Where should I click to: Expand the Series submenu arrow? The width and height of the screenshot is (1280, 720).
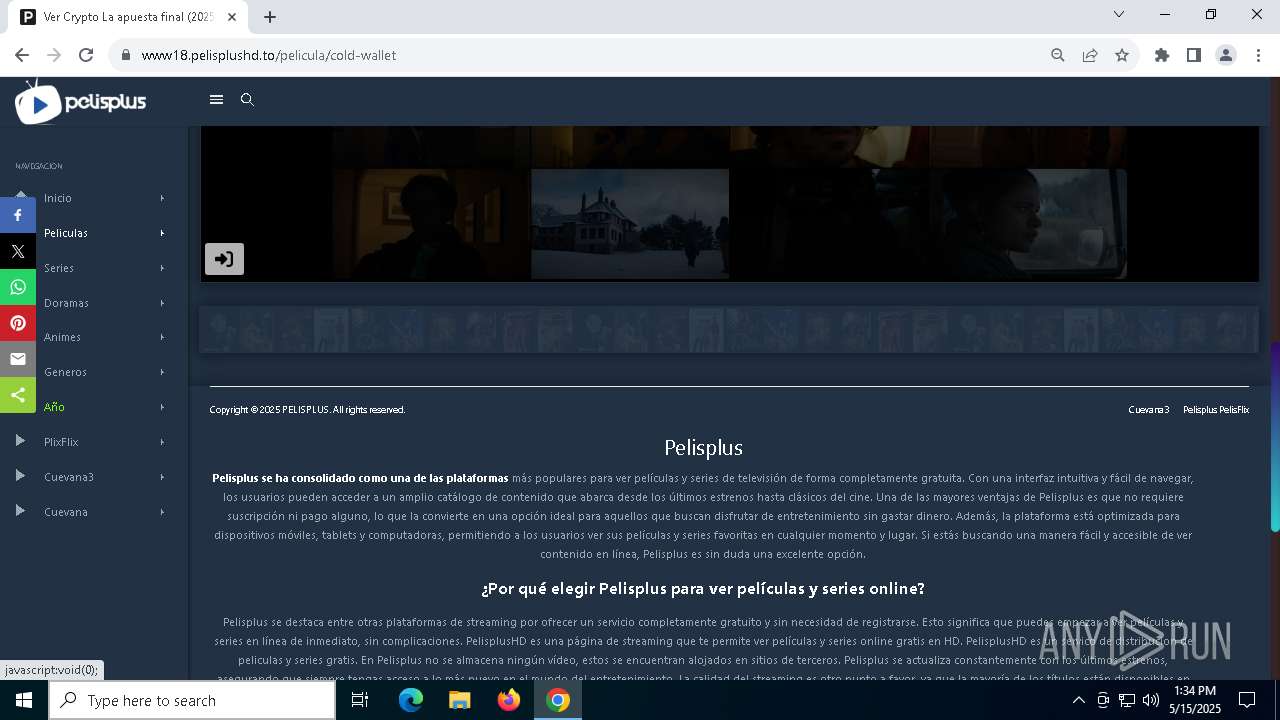(162, 268)
